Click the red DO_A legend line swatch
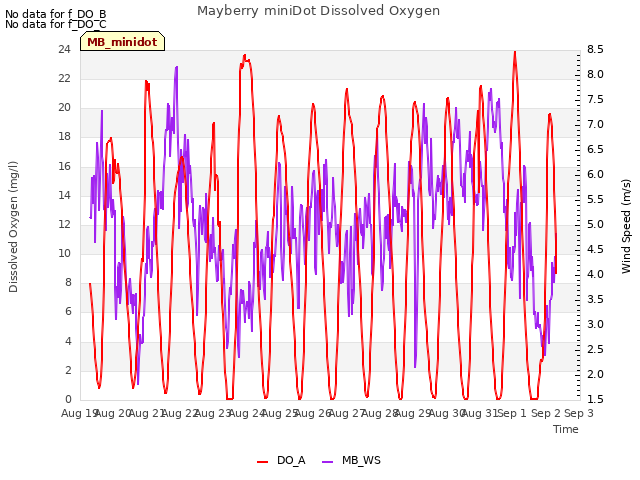 coord(262,462)
